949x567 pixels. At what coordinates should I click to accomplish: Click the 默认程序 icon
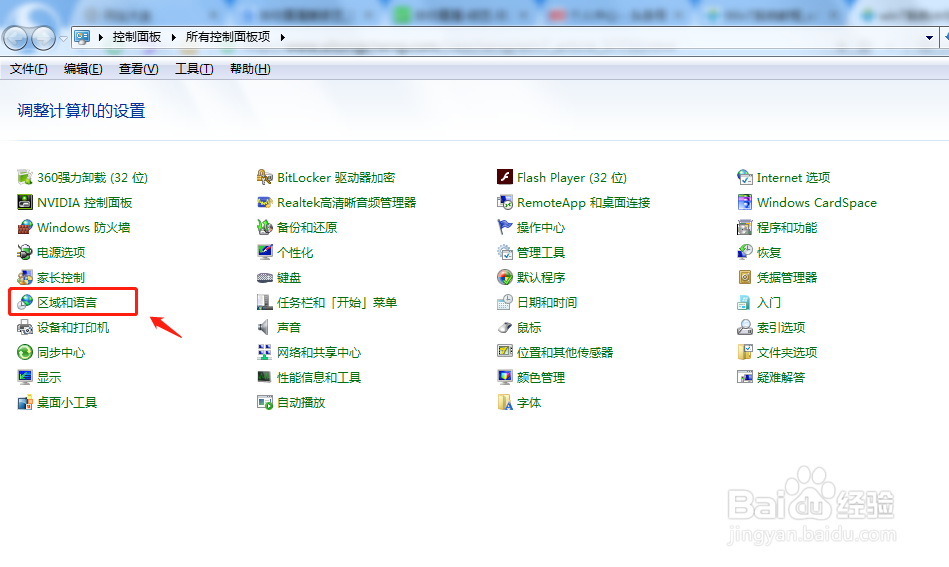505,277
